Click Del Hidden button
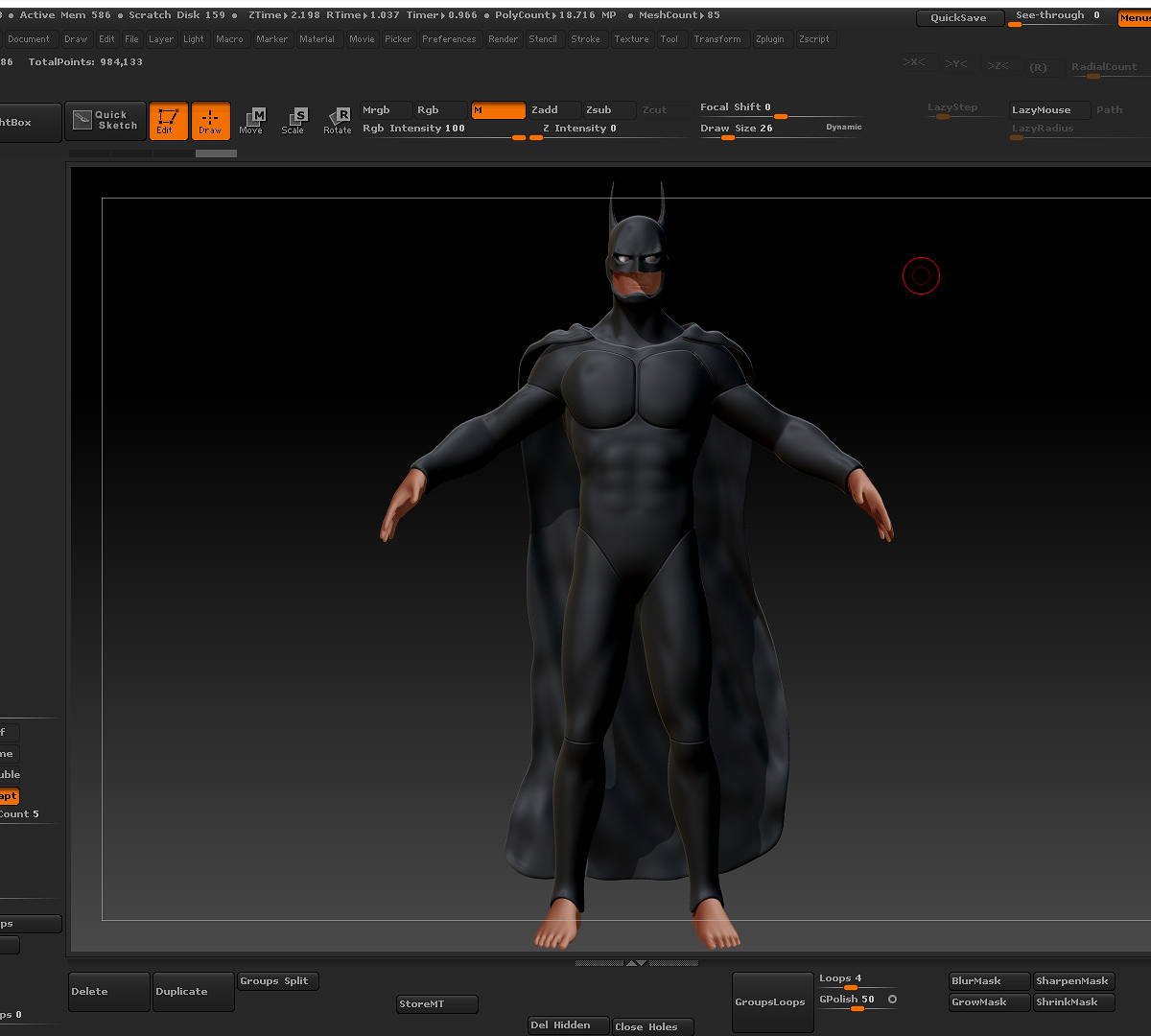This screenshot has width=1151, height=1036. 569,1025
